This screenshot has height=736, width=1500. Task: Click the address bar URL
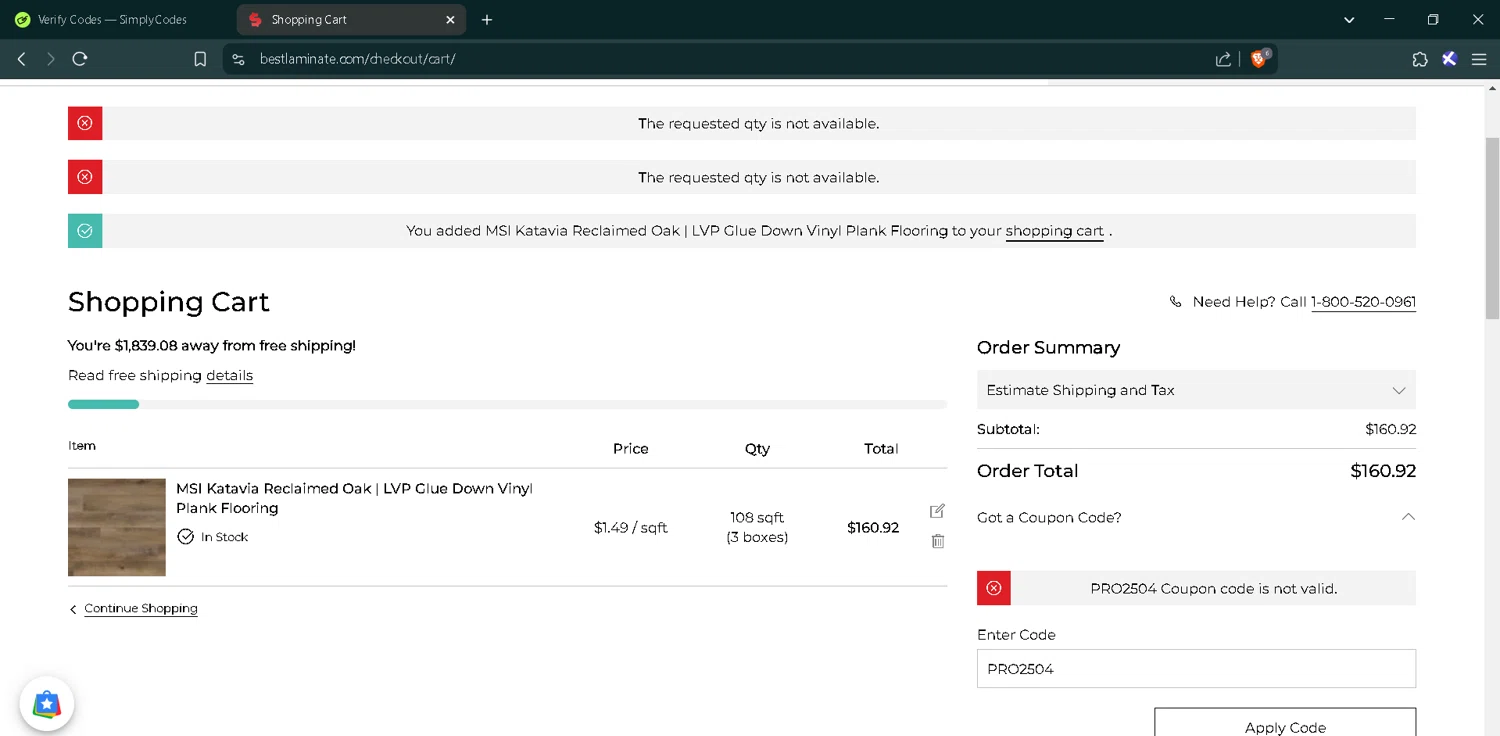pos(358,59)
